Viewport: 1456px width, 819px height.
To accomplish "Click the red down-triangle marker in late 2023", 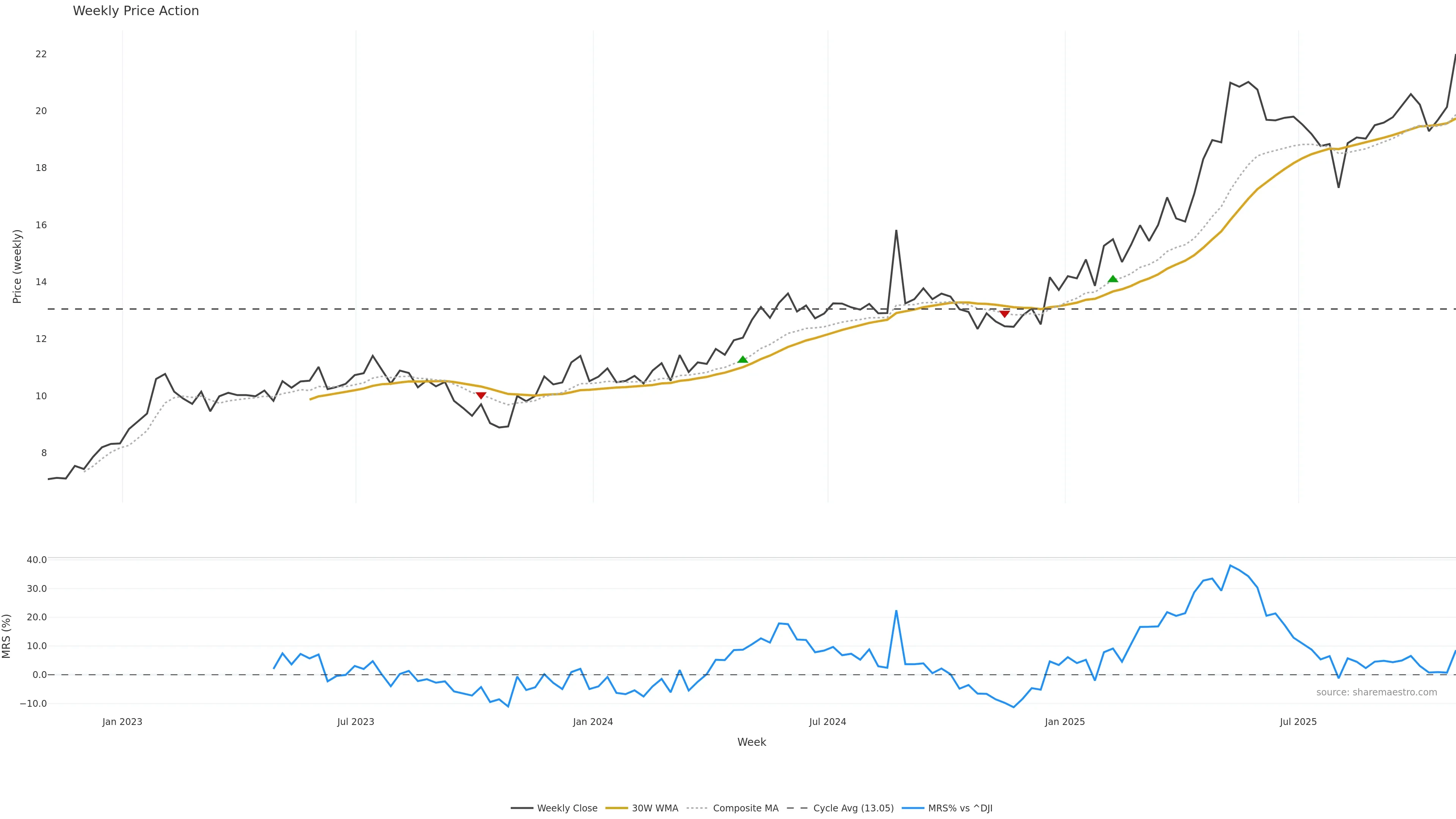I will pyautogui.click(x=481, y=395).
